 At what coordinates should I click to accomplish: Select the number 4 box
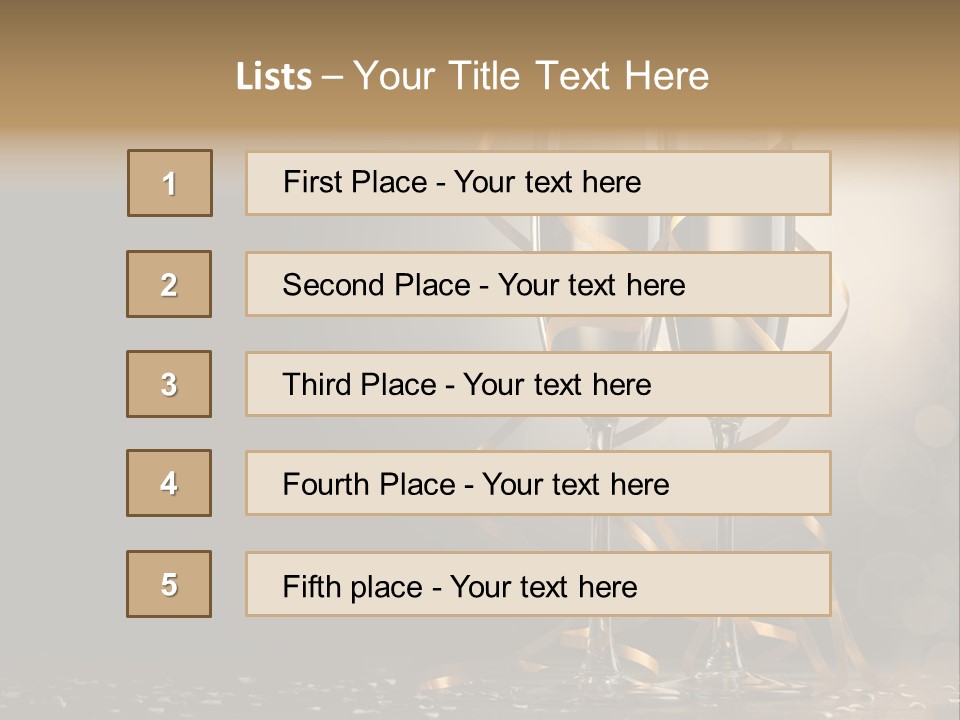(x=169, y=483)
